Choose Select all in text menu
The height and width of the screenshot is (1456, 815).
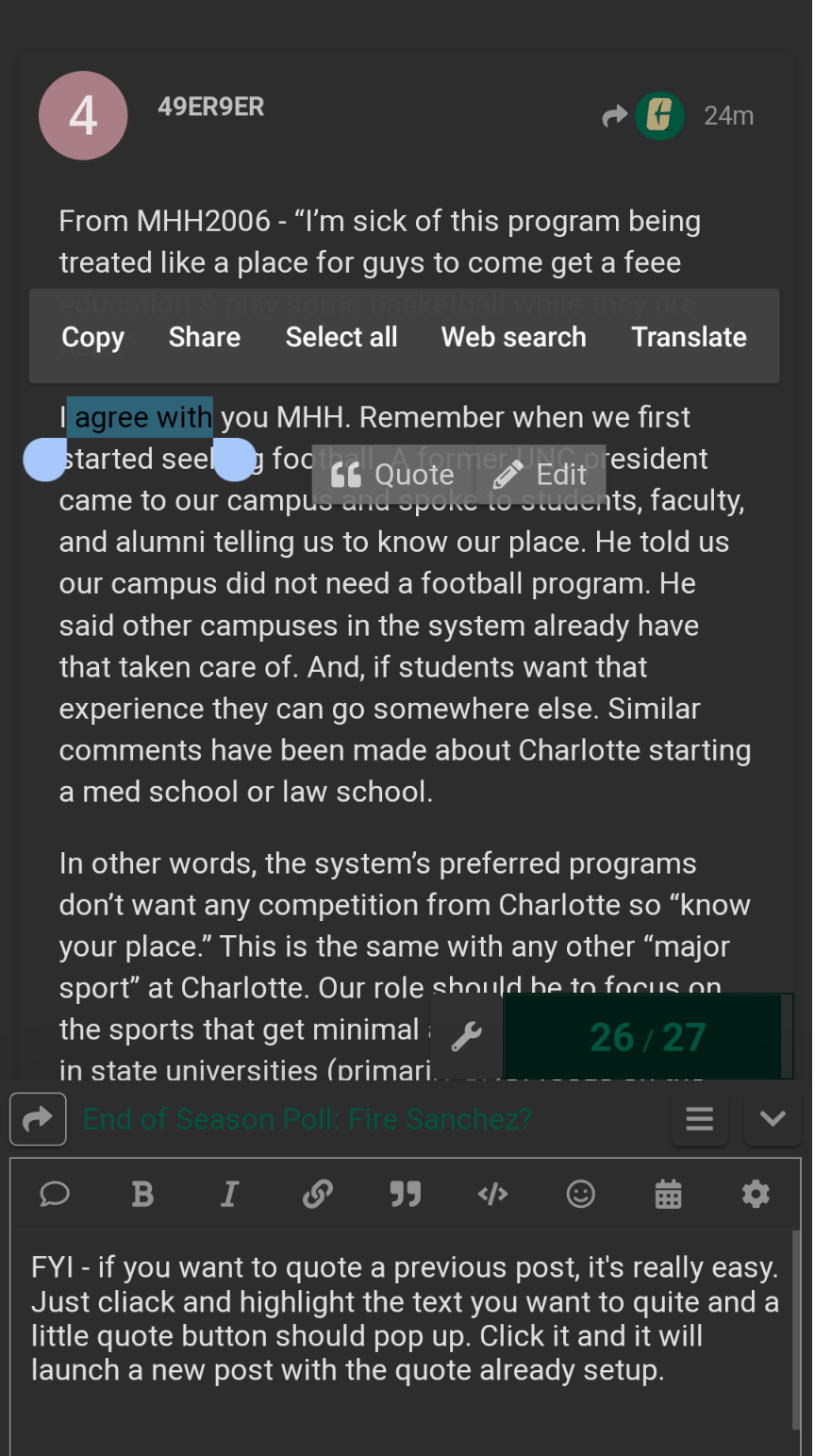pos(341,337)
